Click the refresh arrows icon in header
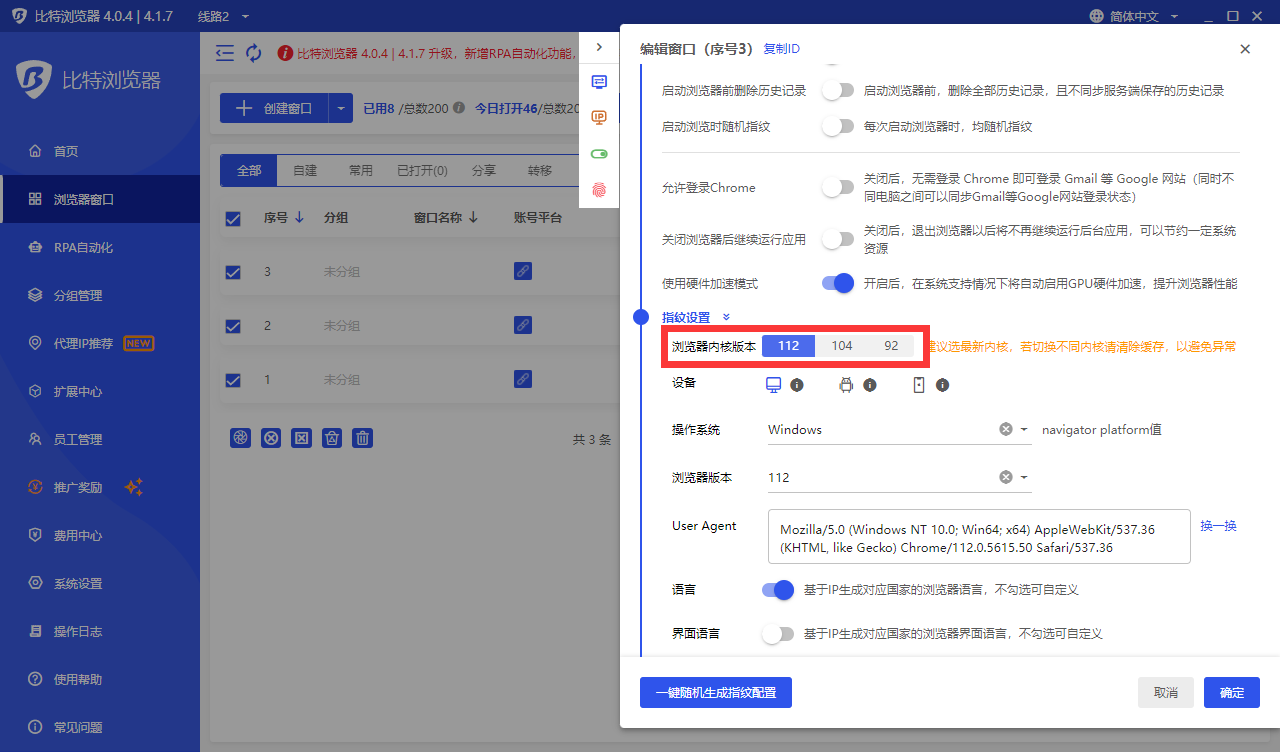Image resolution: width=1280 pixels, height=752 pixels. [253, 53]
